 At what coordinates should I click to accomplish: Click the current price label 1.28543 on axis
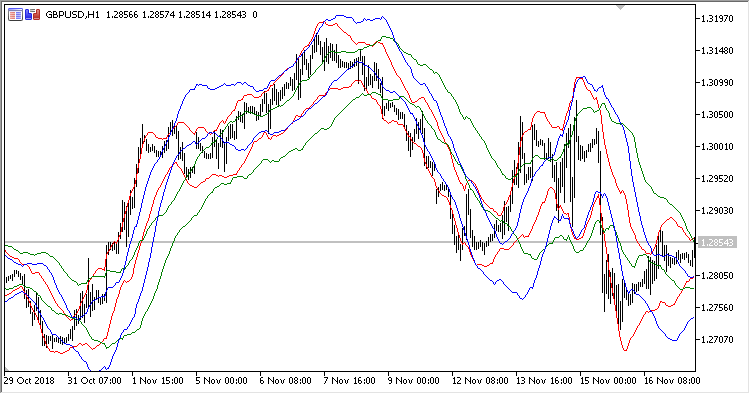pyautogui.click(x=717, y=242)
